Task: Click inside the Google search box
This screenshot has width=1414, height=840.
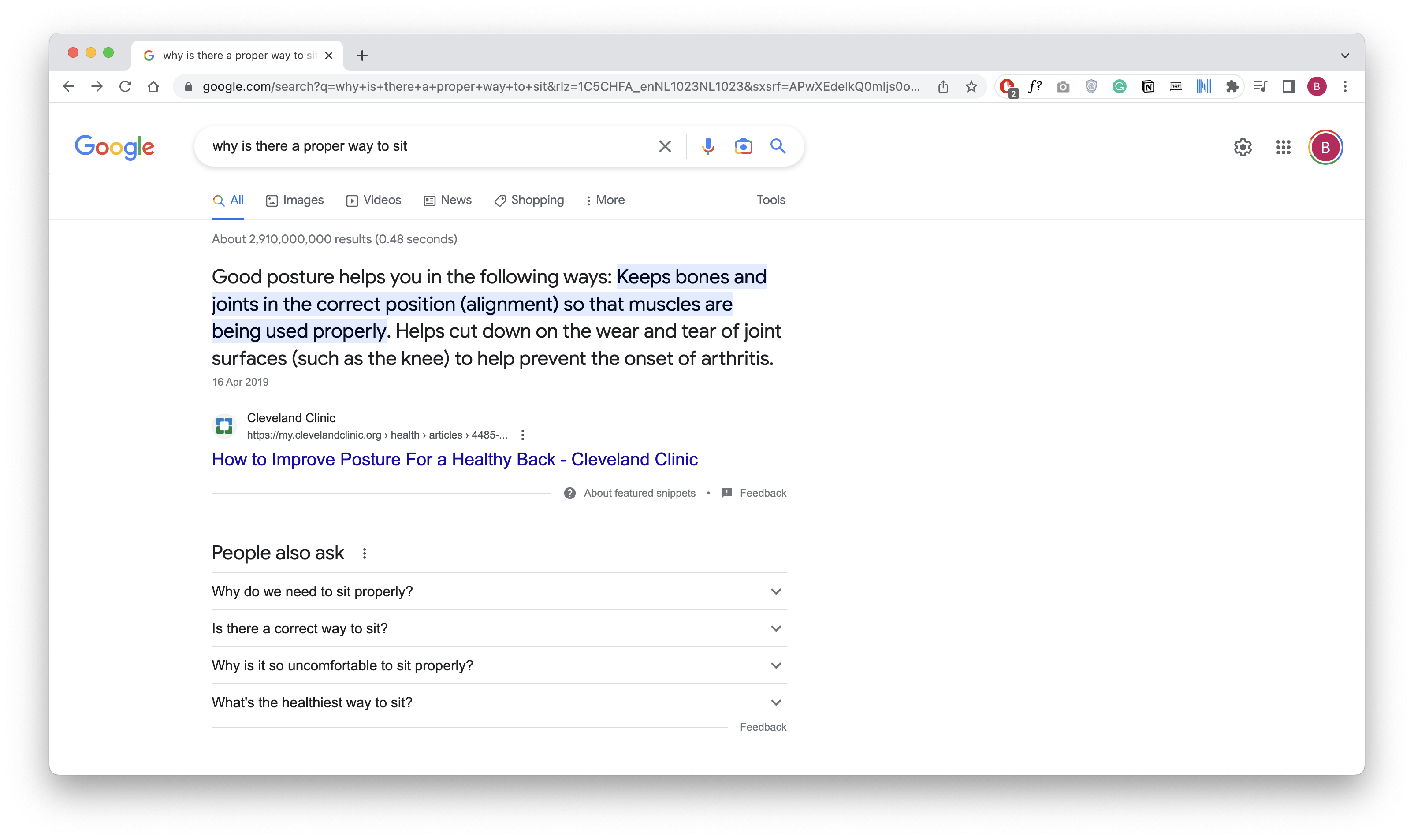Action: coord(424,147)
